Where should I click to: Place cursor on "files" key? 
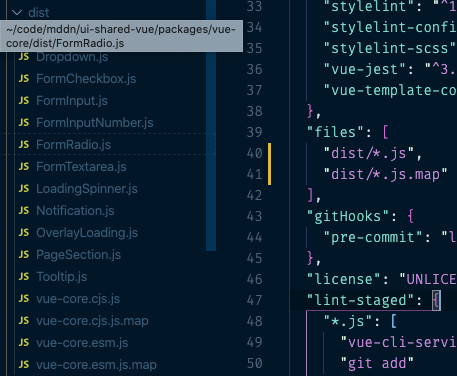(335, 132)
